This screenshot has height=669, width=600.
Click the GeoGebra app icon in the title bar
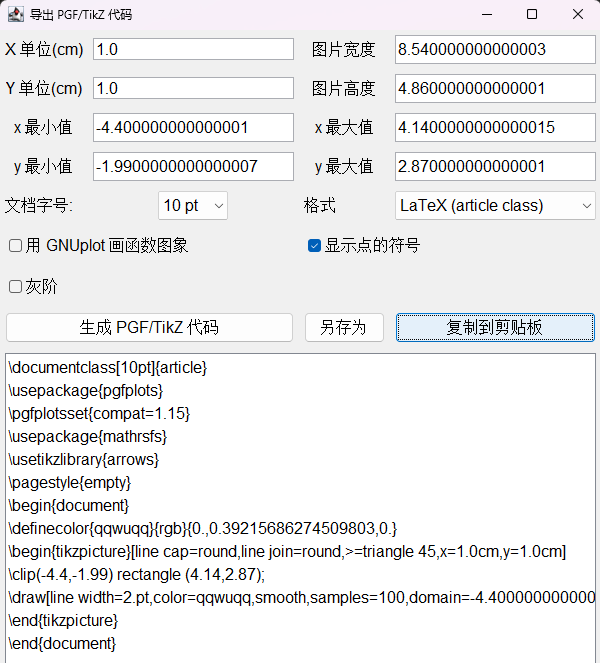tap(16, 15)
